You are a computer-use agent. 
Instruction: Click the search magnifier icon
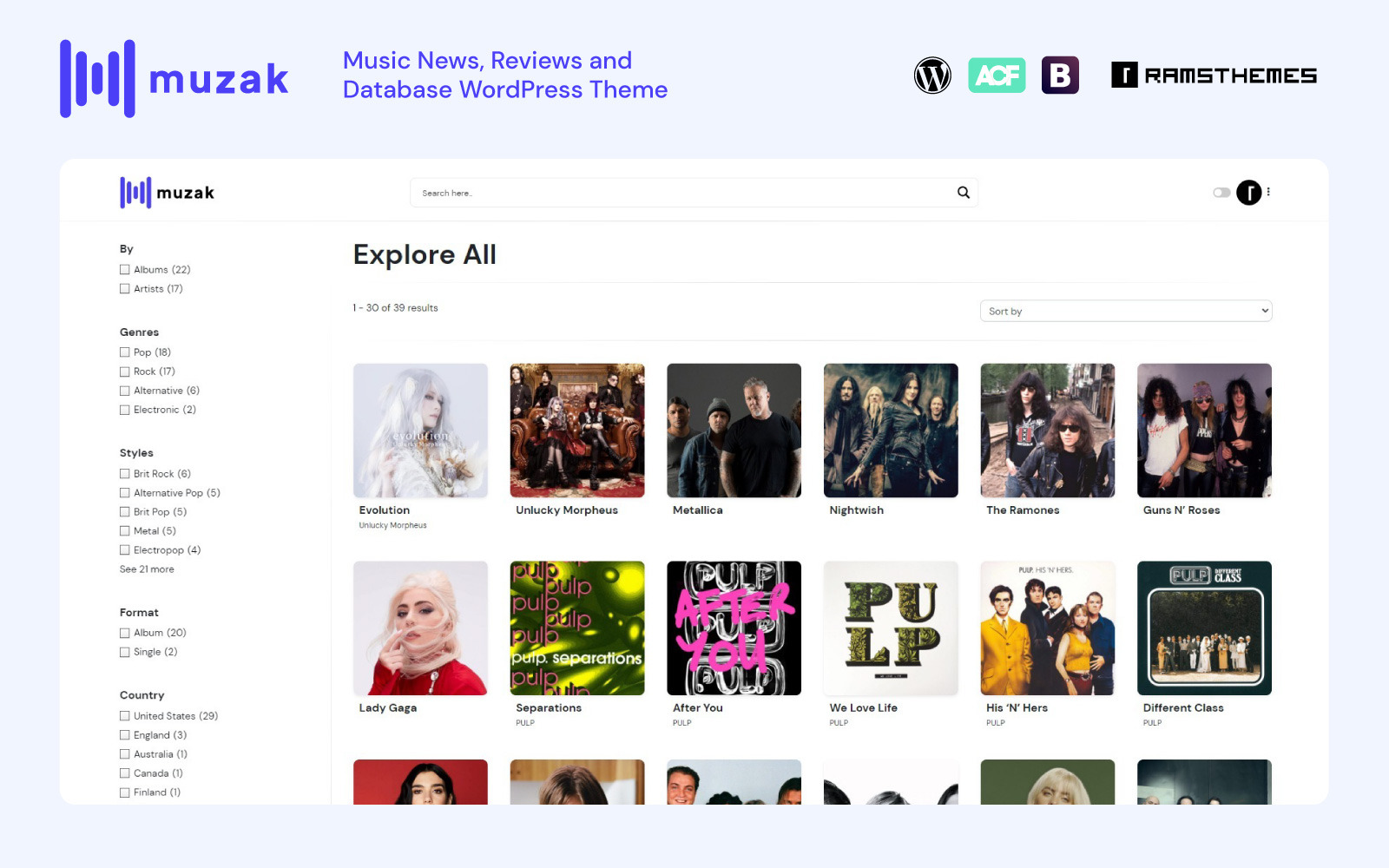coord(963,192)
